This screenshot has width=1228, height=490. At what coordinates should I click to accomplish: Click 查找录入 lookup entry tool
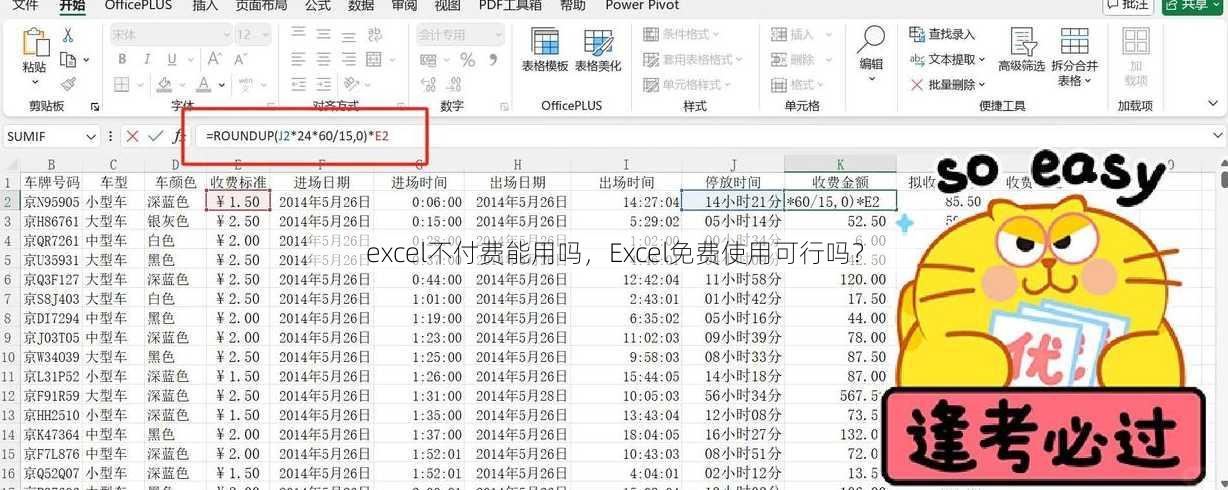click(x=942, y=35)
